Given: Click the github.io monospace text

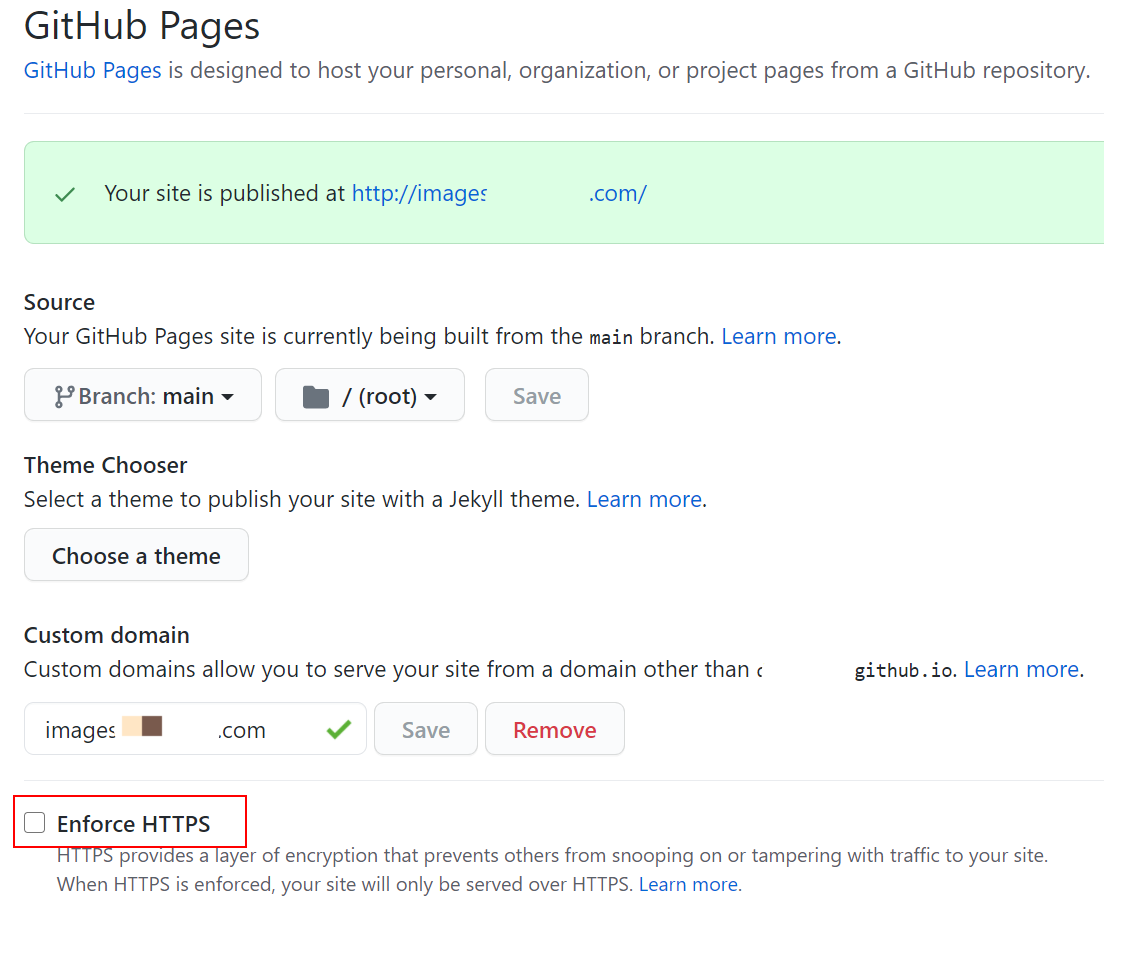Looking at the screenshot, I should click(904, 671).
